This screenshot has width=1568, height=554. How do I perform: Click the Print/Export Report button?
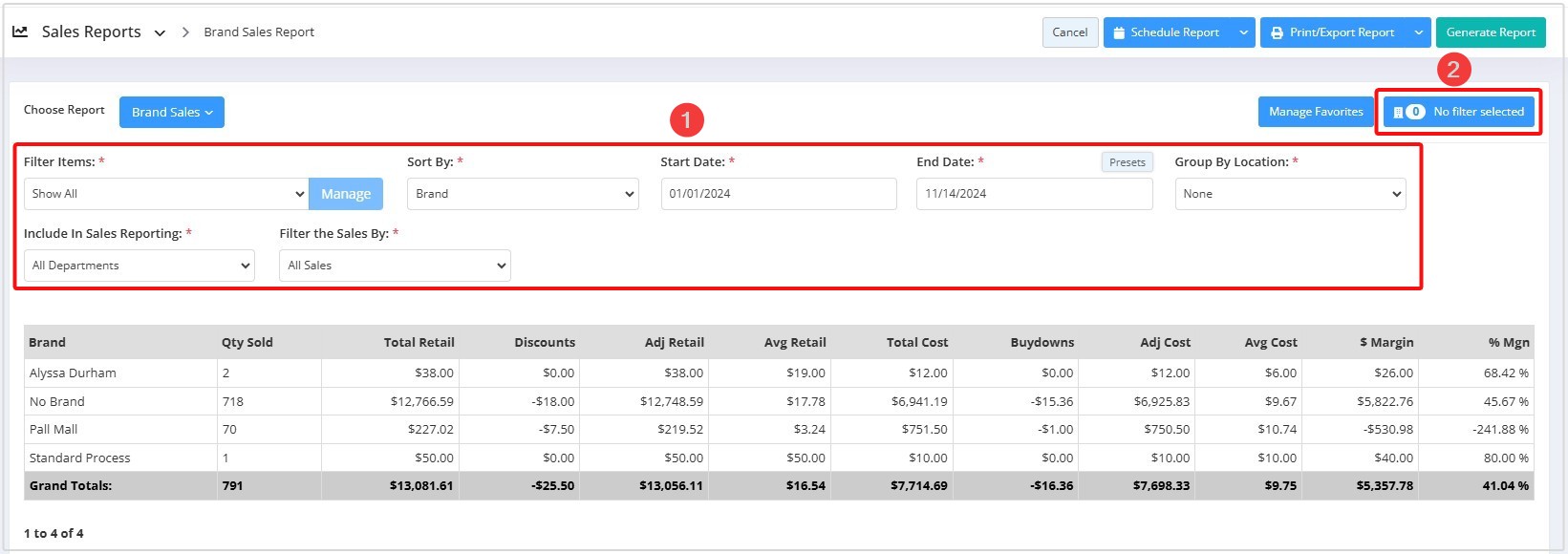pos(1334,32)
